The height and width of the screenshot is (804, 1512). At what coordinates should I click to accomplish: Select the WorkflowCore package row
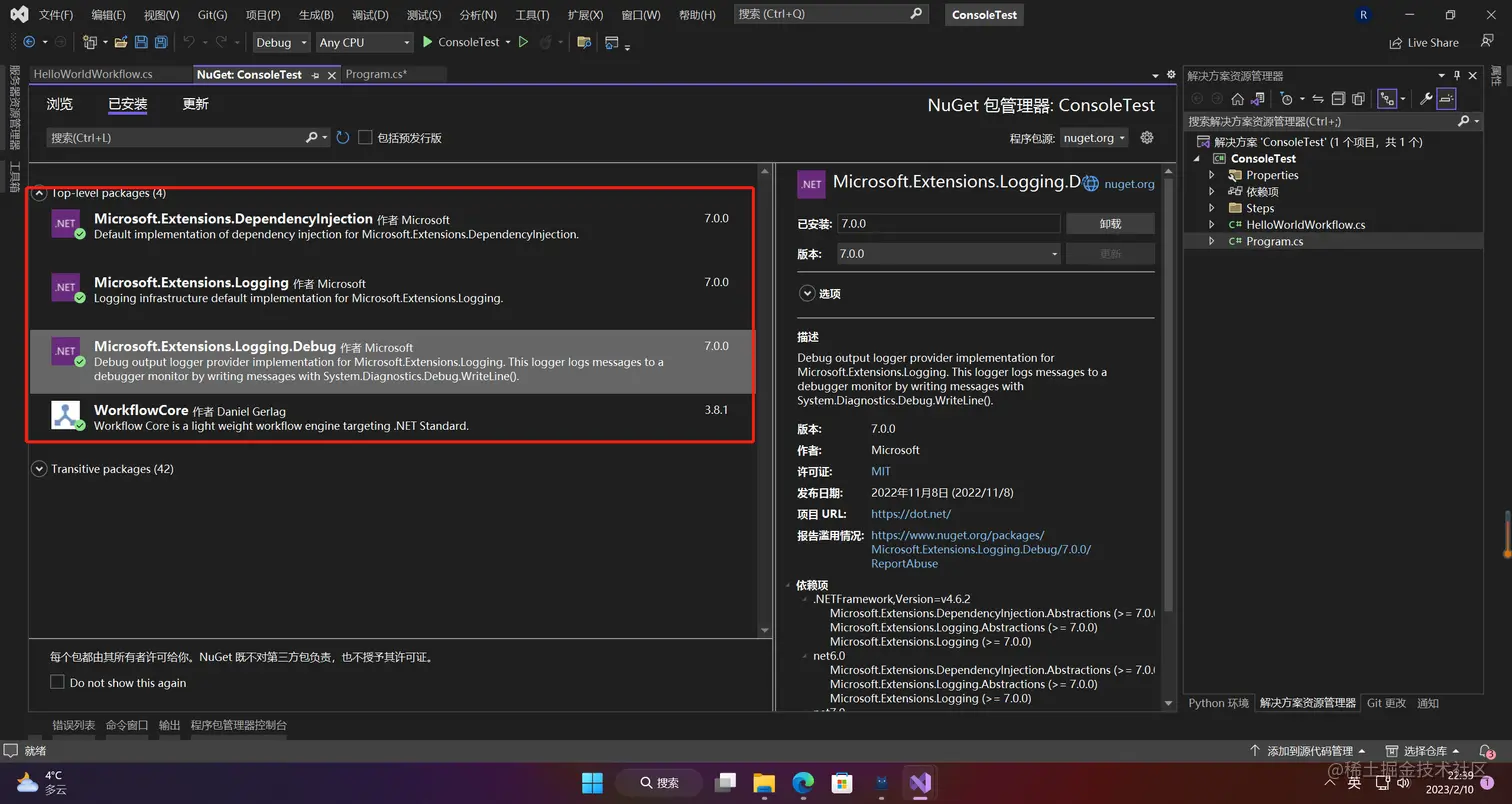pyautogui.click(x=392, y=417)
